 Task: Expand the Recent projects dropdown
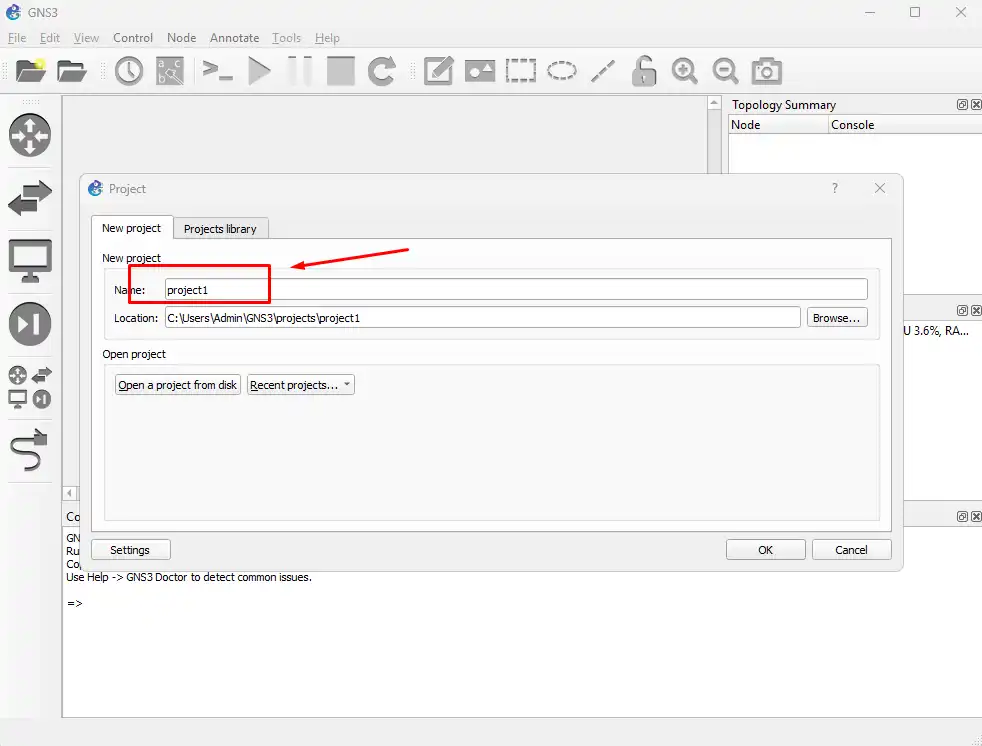tap(301, 385)
